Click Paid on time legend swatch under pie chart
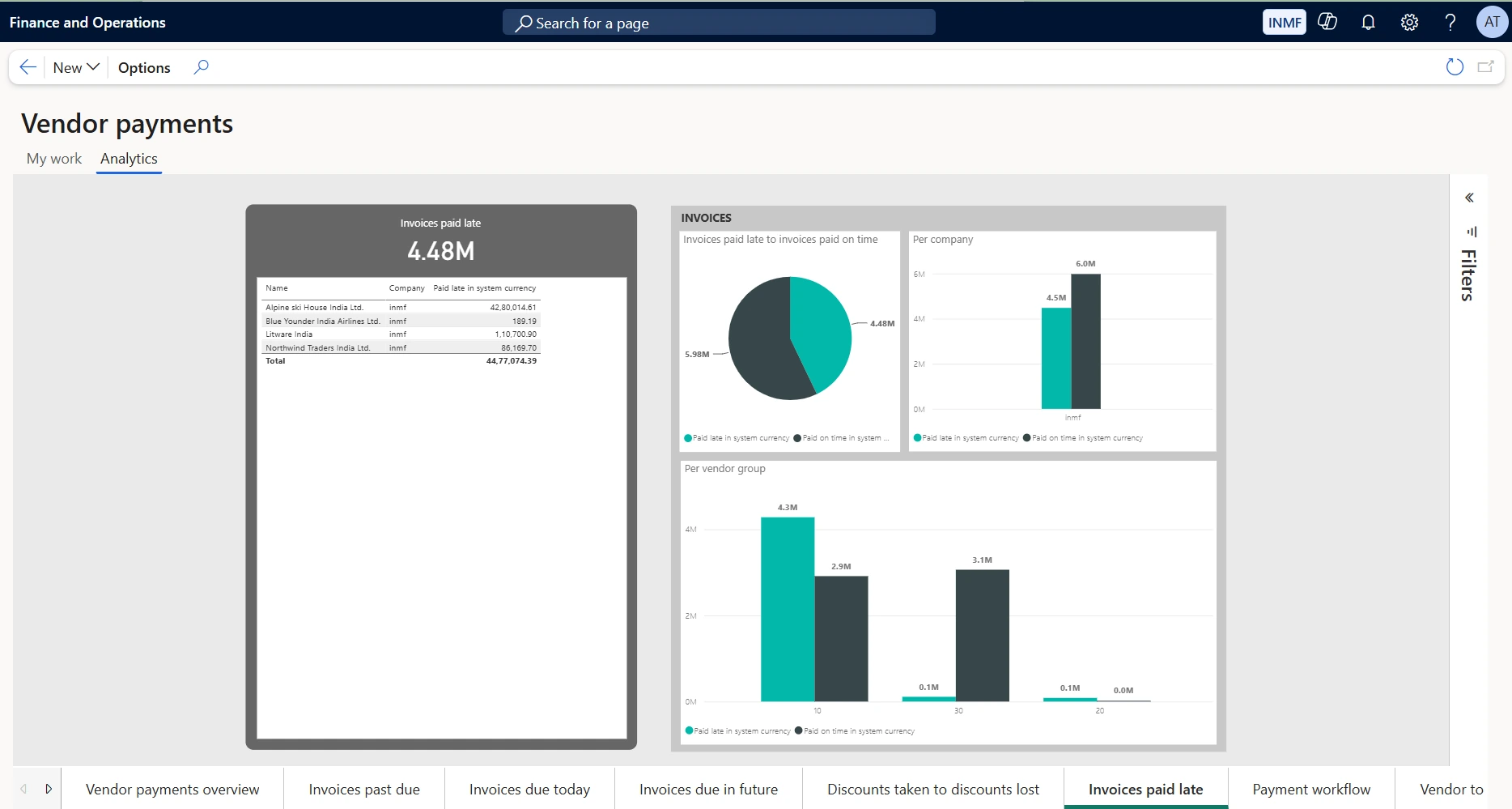Viewport: 1512px width, 809px height. point(797,438)
